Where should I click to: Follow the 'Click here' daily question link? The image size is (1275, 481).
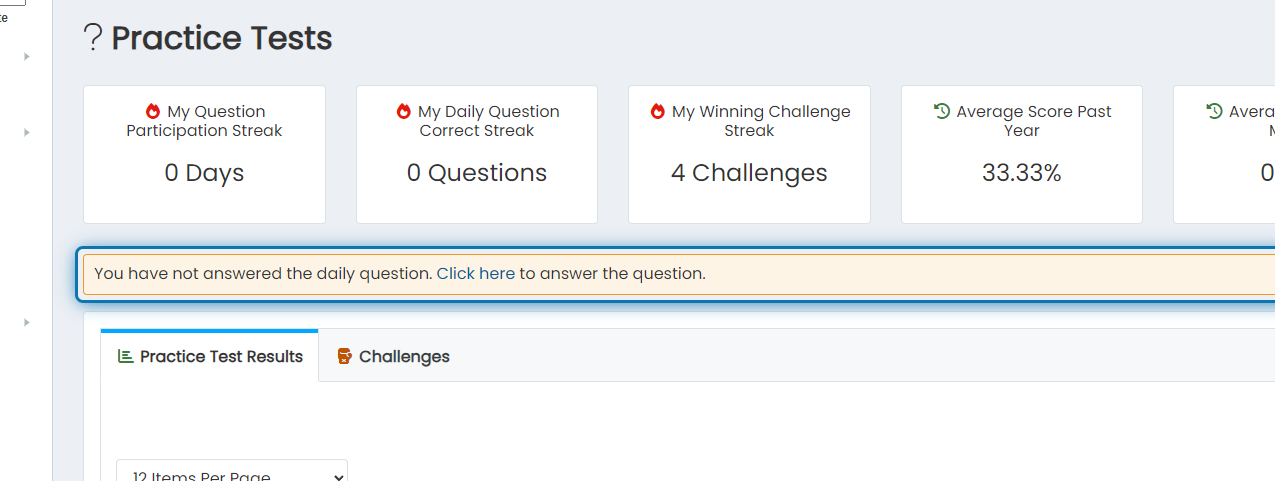coord(476,273)
